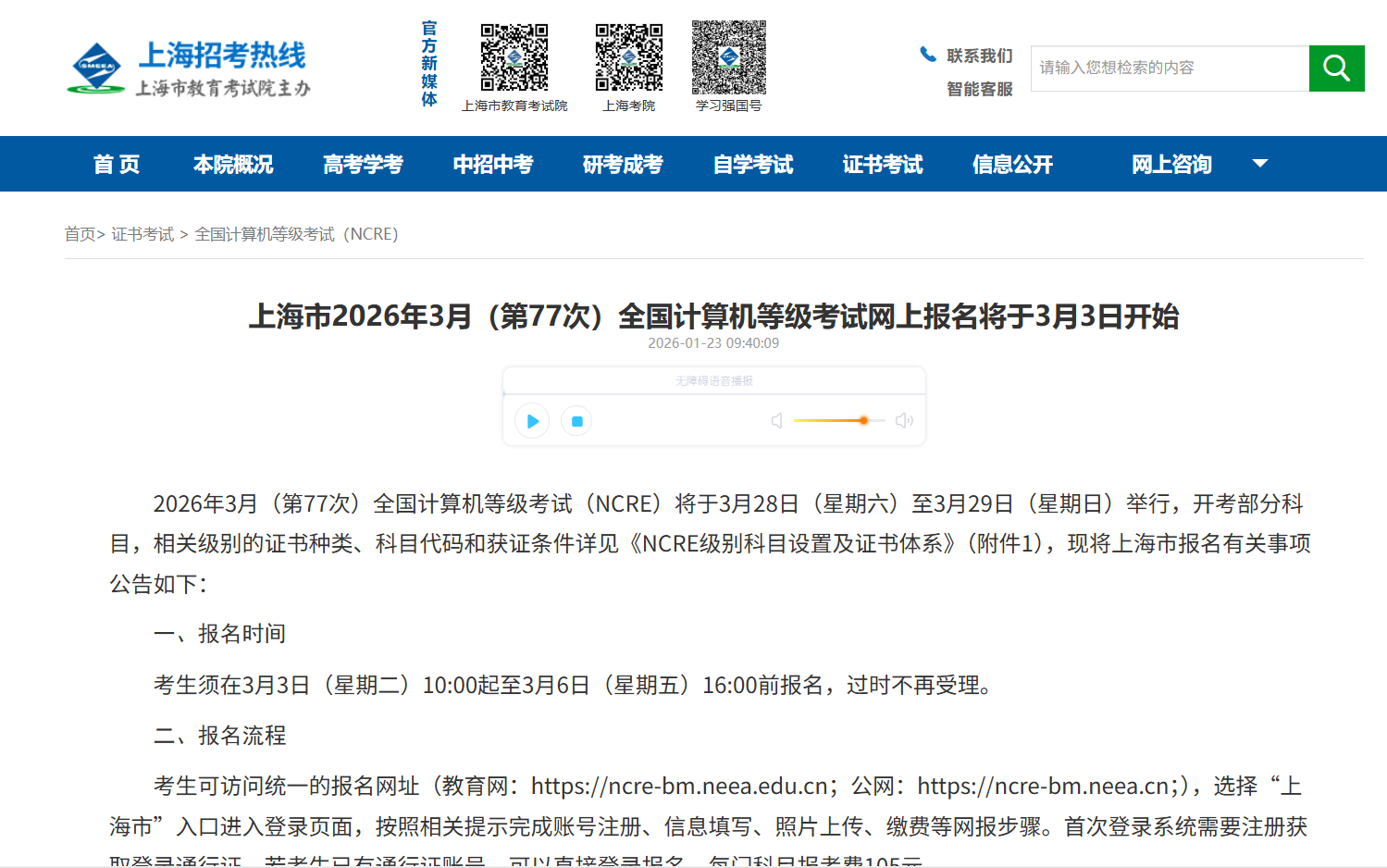Screen dimensions: 1387x868
Task: Open the 高考学考 menu
Action: tap(363, 165)
